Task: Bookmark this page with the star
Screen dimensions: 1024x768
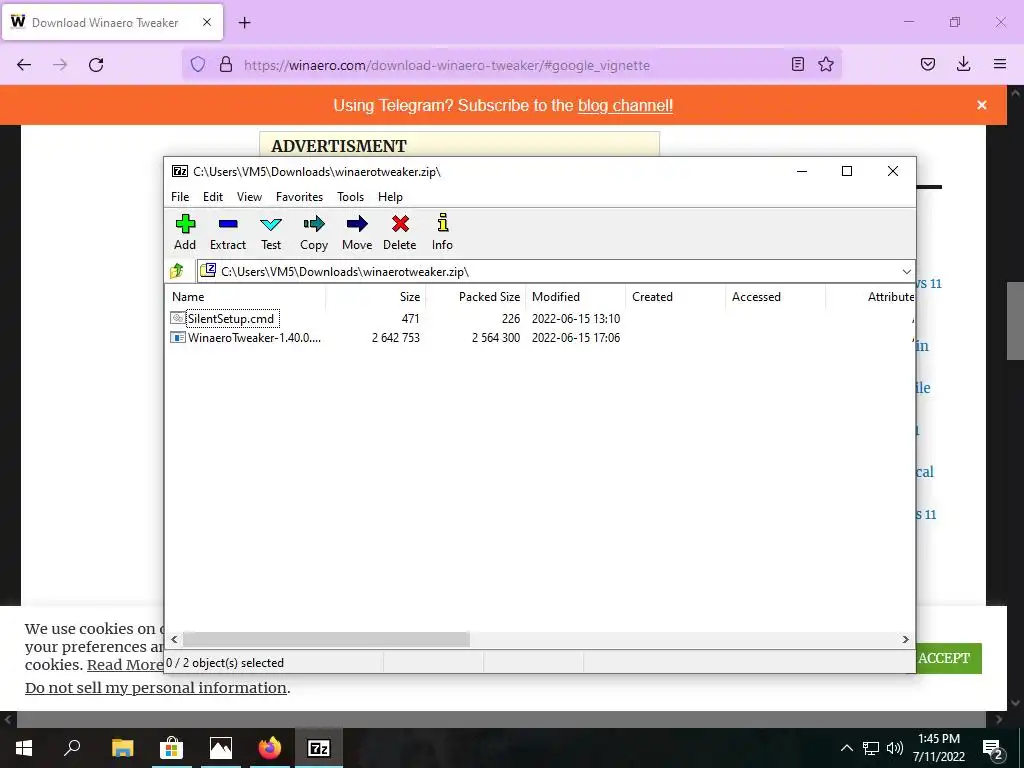Action: (x=825, y=64)
